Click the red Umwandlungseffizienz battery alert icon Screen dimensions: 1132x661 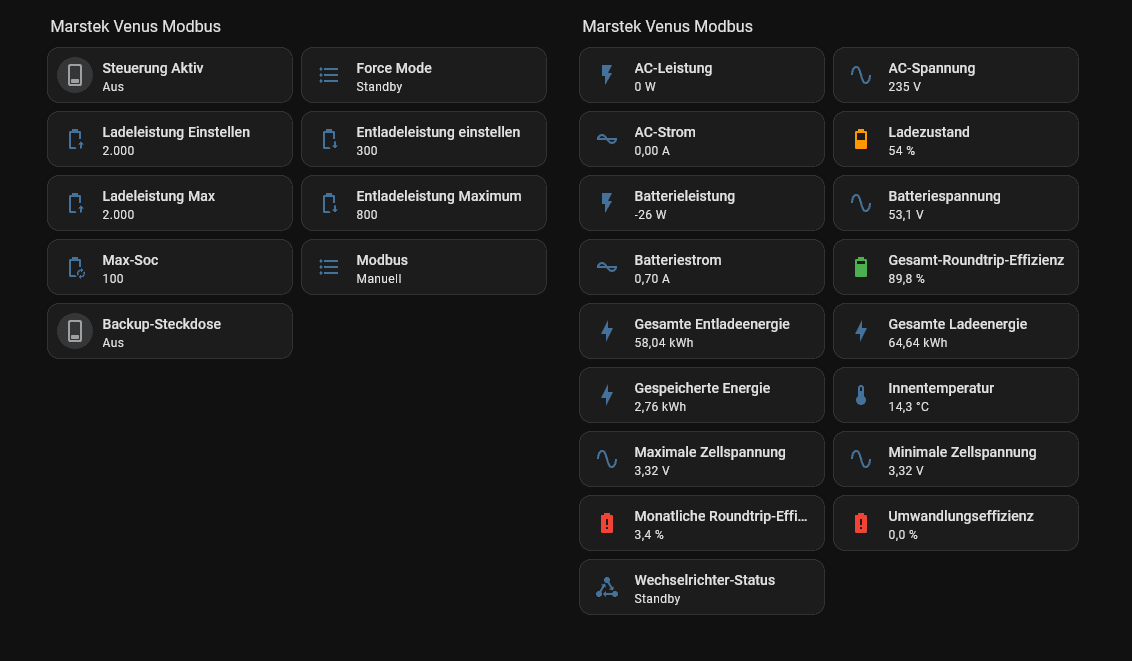pos(860,523)
